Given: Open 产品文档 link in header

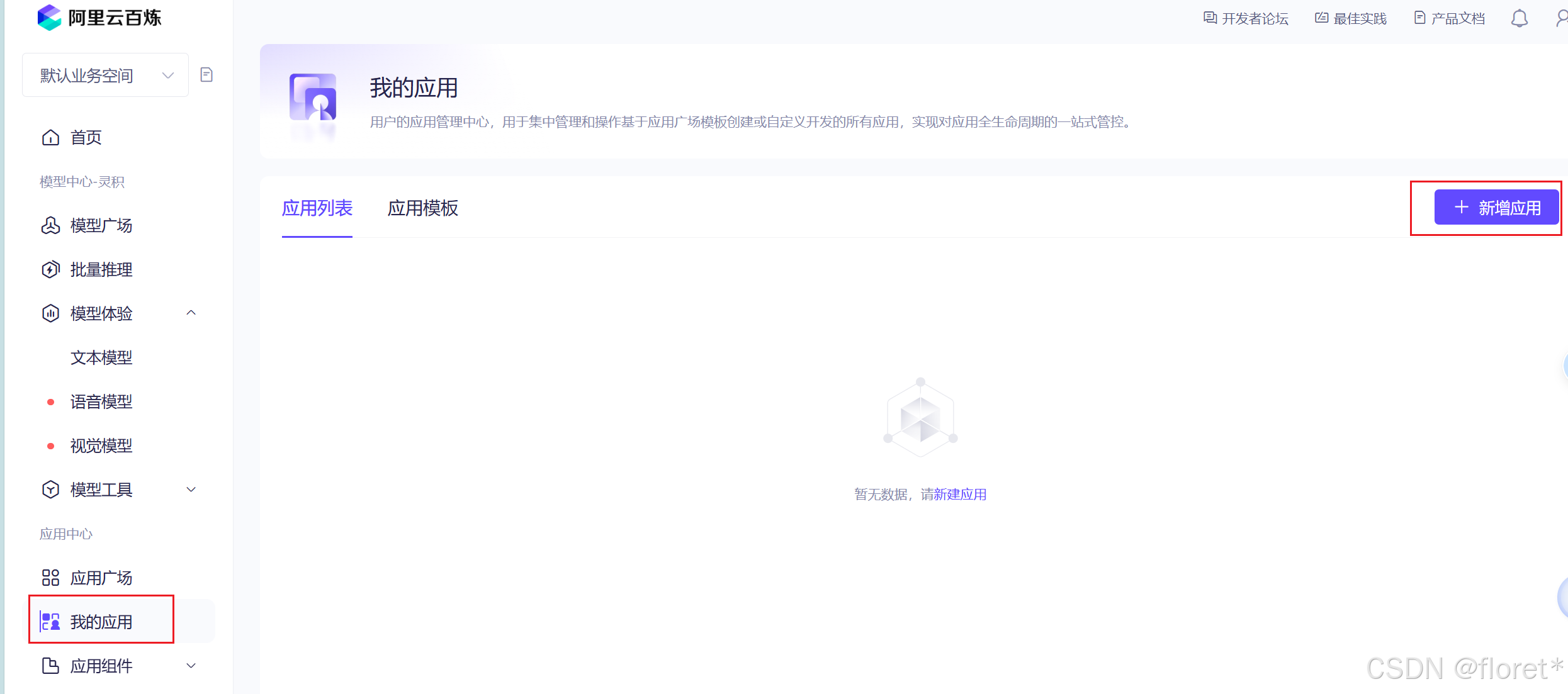Looking at the screenshot, I should coord(1450,18).
